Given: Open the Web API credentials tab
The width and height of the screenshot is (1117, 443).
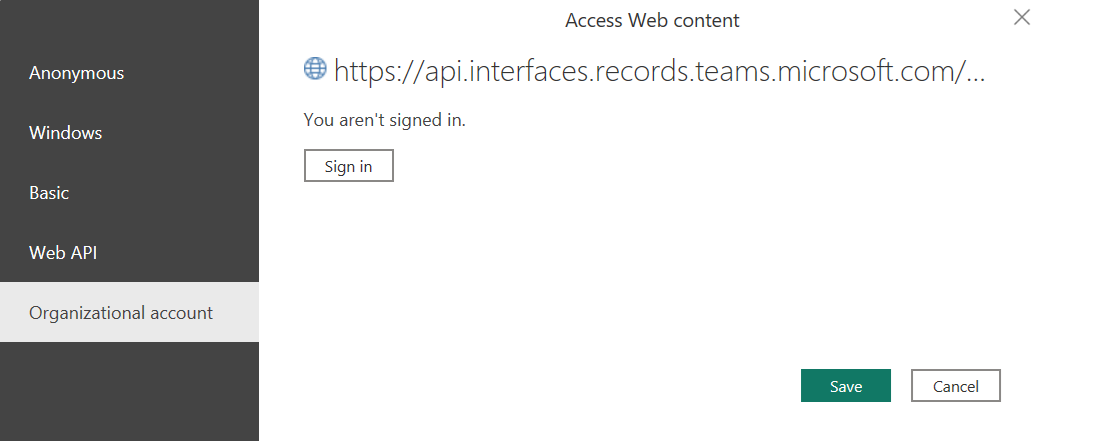Looking at the screenshot, I should (x=63, y=253).
